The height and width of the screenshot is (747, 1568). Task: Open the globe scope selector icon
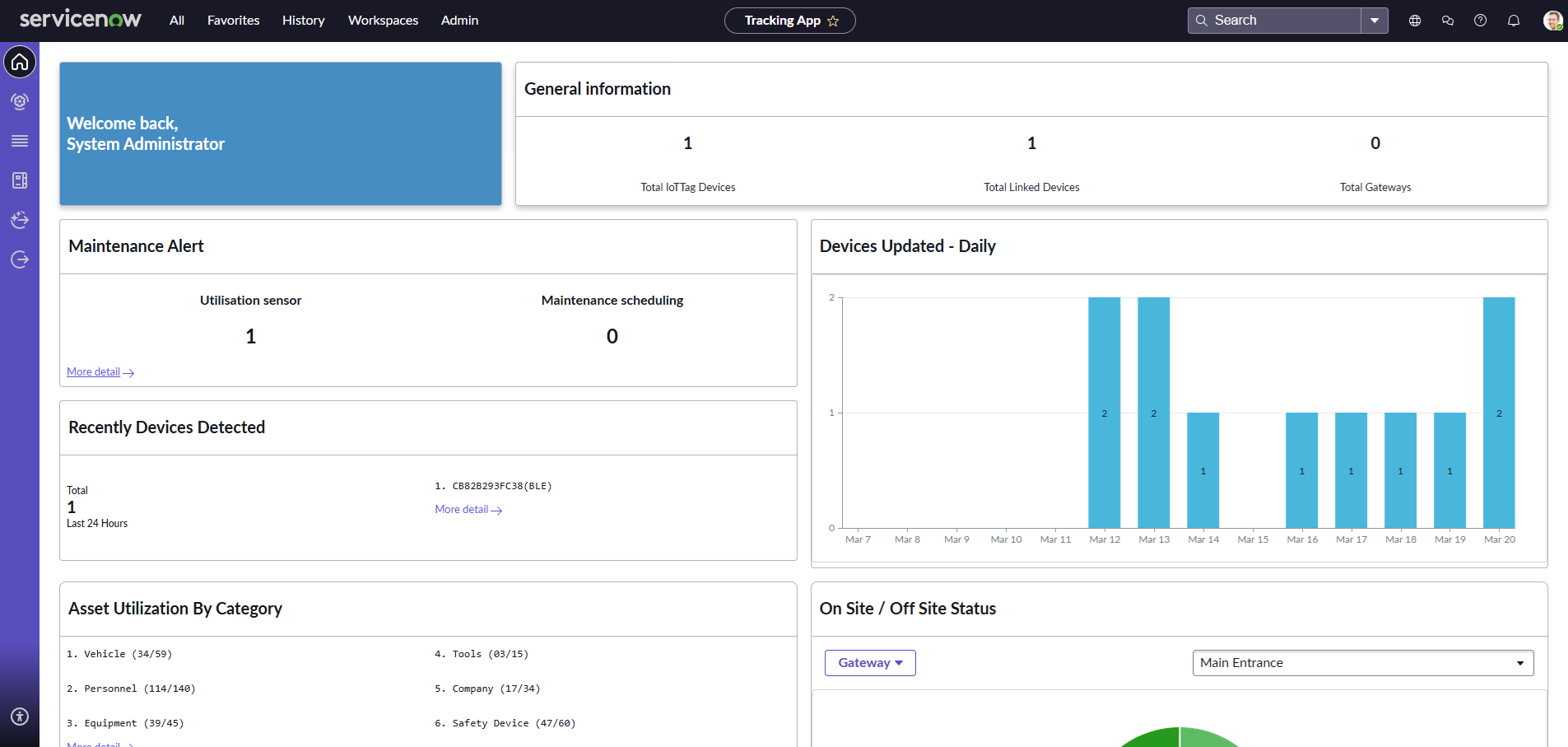[x=1415, y=21]
